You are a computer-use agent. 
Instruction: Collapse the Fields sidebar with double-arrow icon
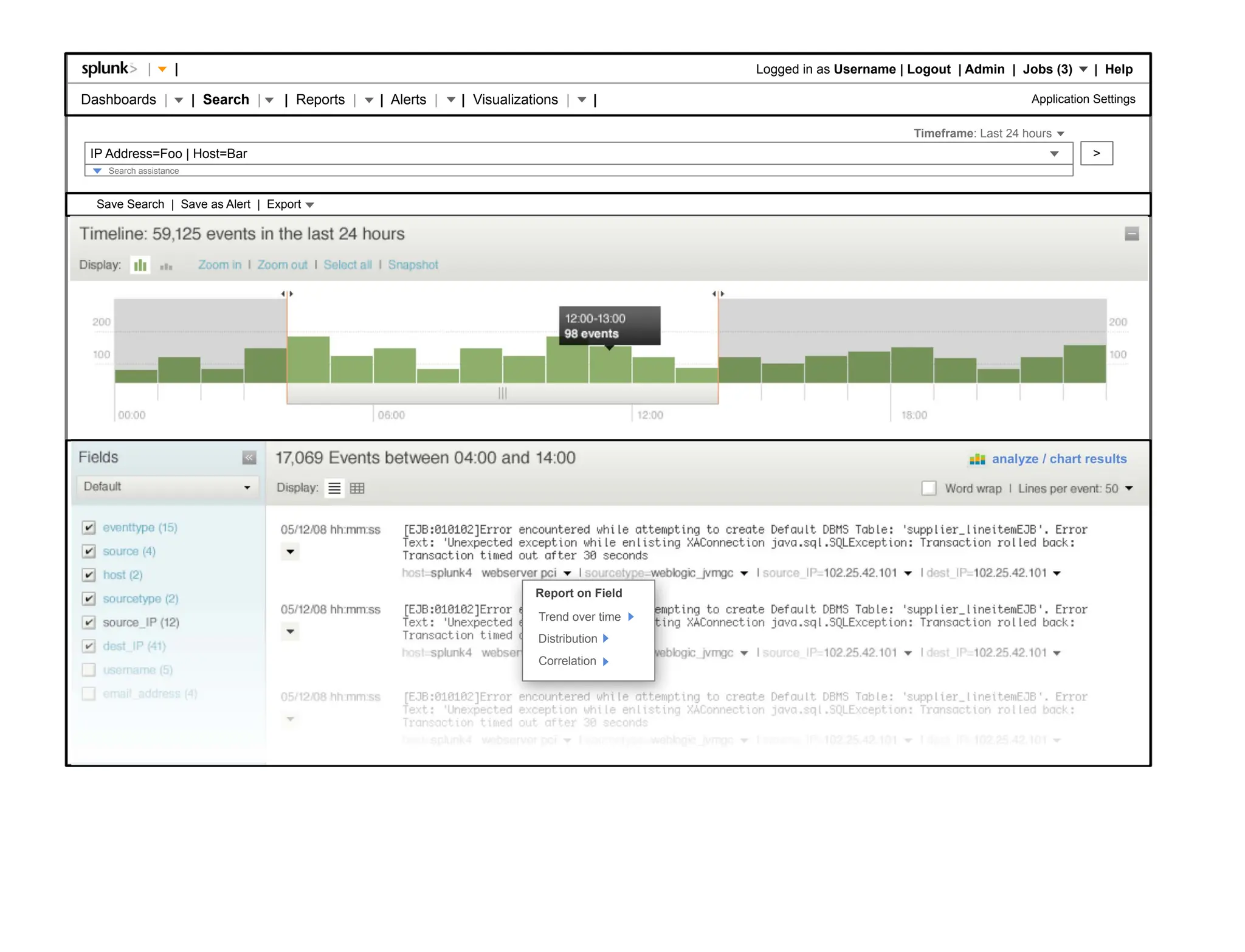tap(249, 458)
